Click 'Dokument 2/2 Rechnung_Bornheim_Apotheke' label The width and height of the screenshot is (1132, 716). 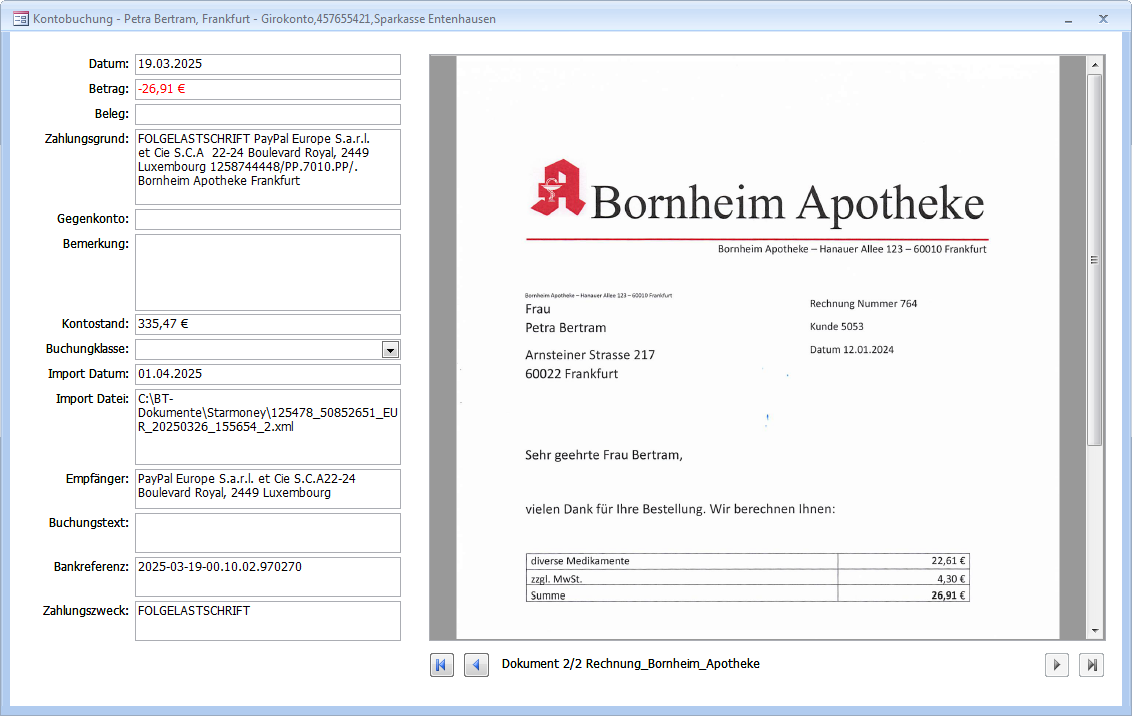[631, 664]
